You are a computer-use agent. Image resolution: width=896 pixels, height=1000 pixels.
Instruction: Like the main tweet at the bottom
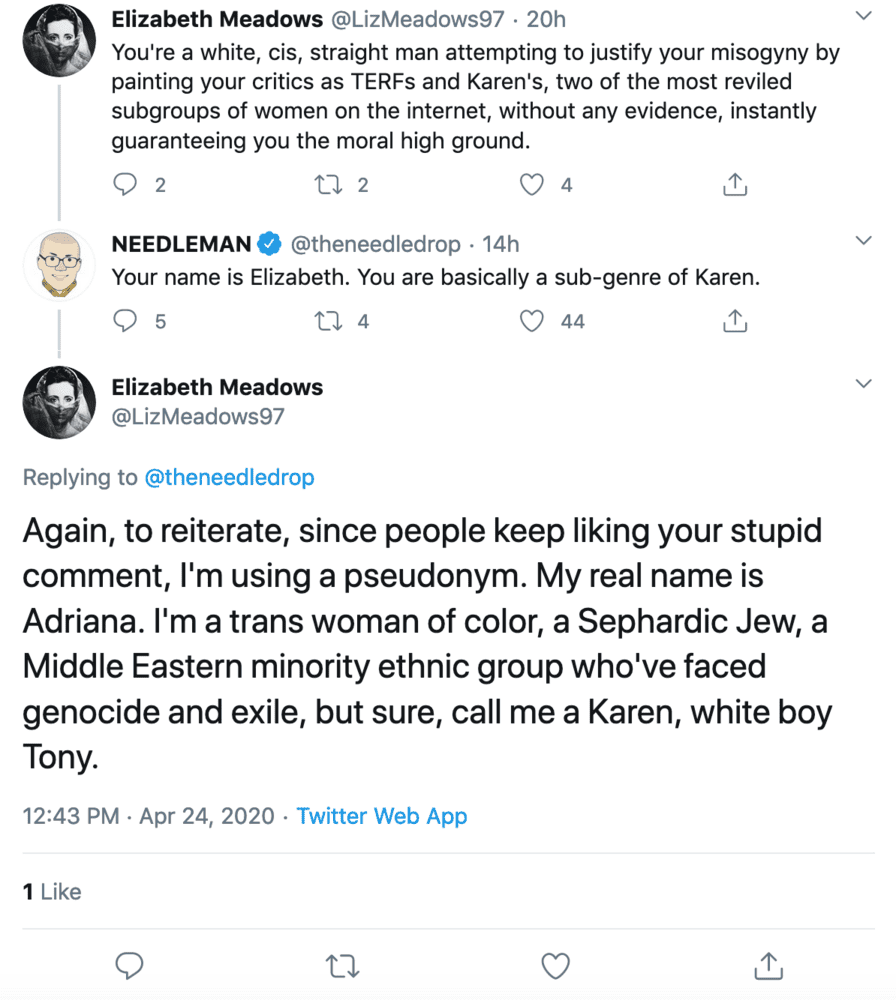(555, 966)
